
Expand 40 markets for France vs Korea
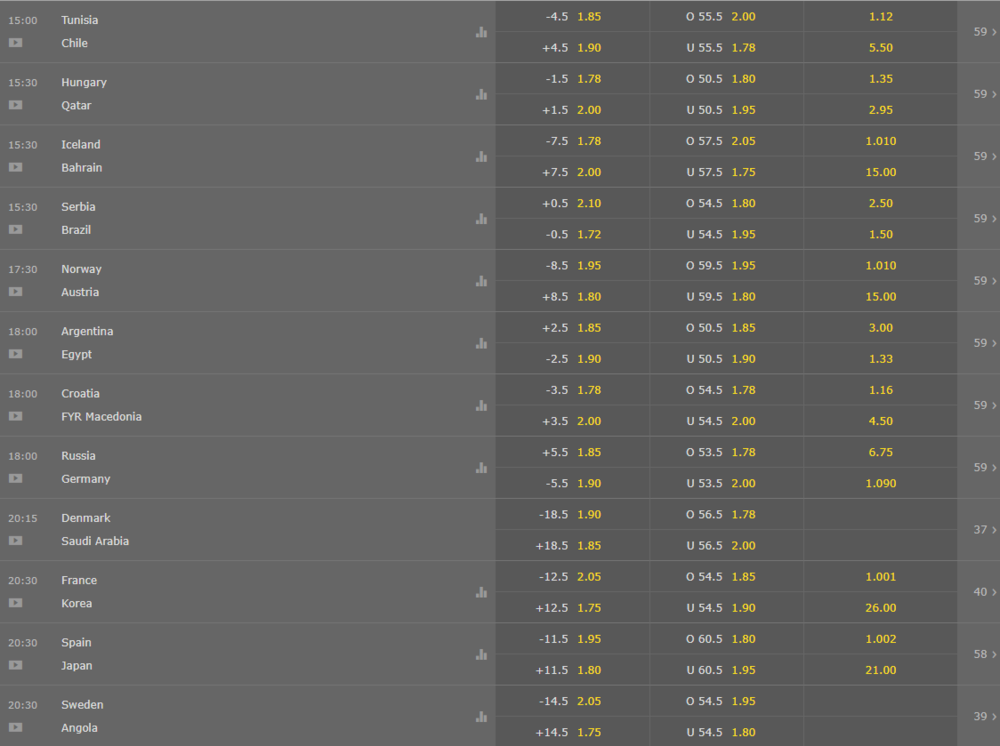984,592
